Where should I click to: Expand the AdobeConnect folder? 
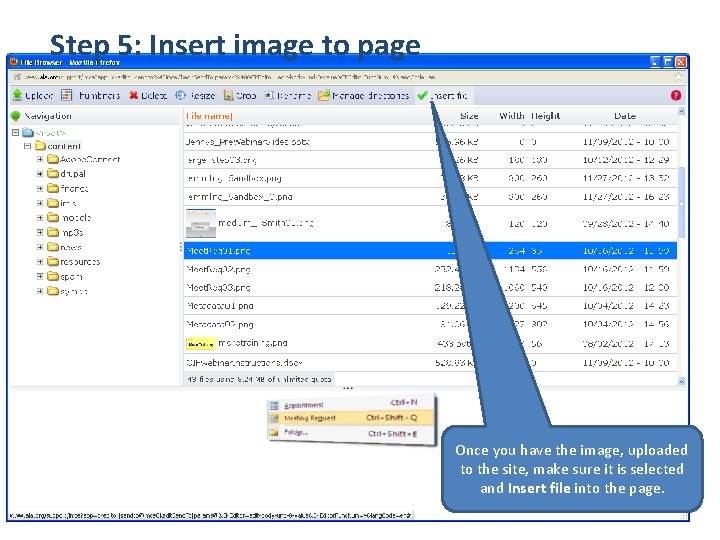40,159
